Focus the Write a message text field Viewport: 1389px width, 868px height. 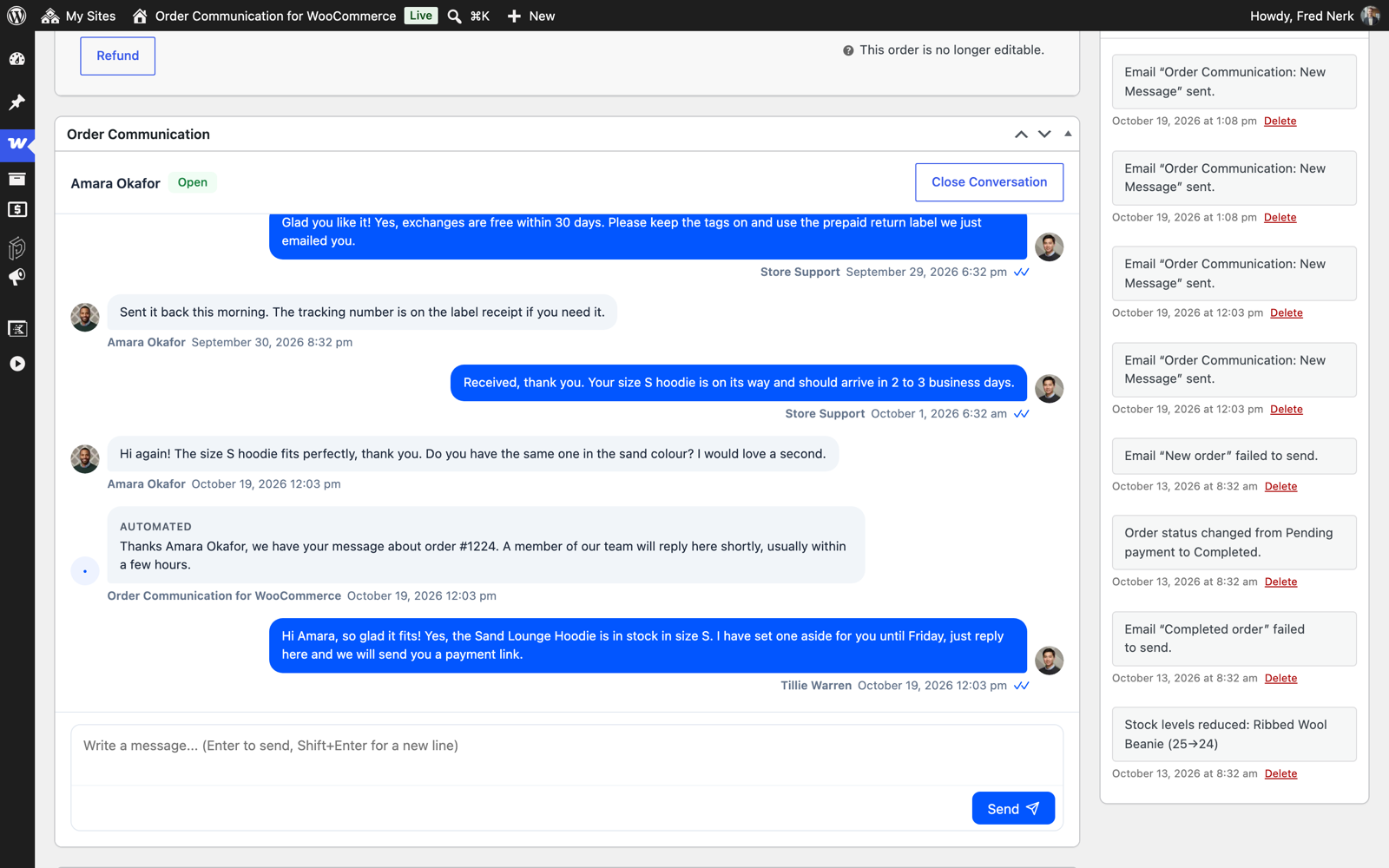pyautogui.click(x=567, y=755)
